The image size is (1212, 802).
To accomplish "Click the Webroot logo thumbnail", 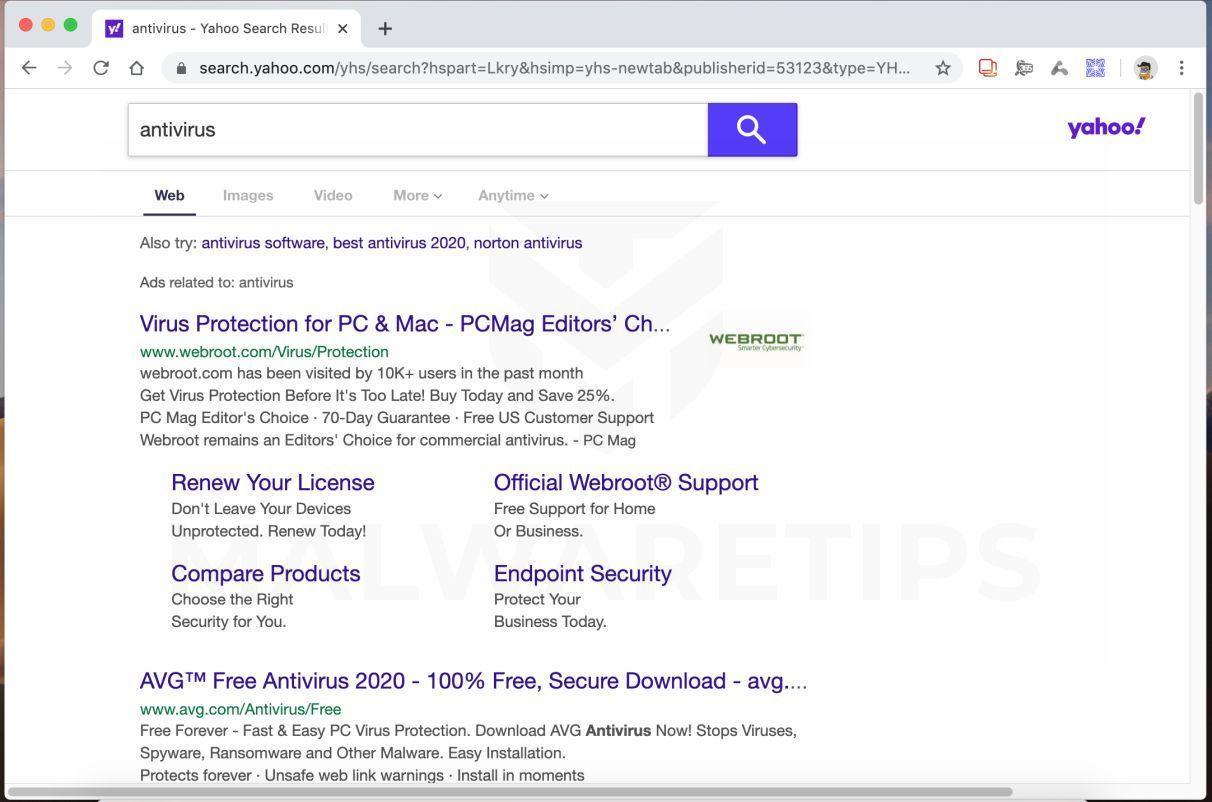I will (x=755, y=339).
